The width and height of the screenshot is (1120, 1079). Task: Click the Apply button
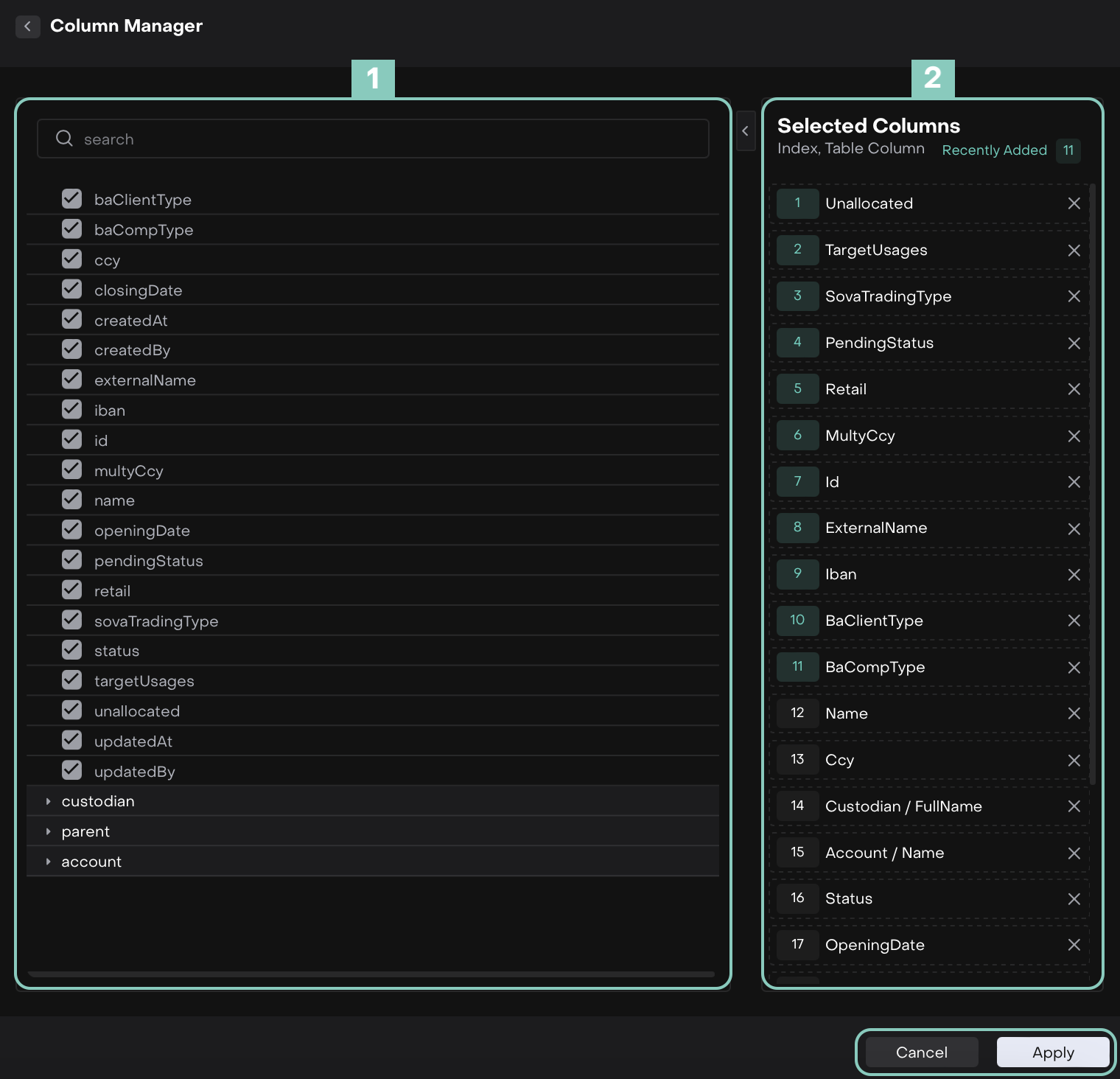(x=1052, y=1052)
